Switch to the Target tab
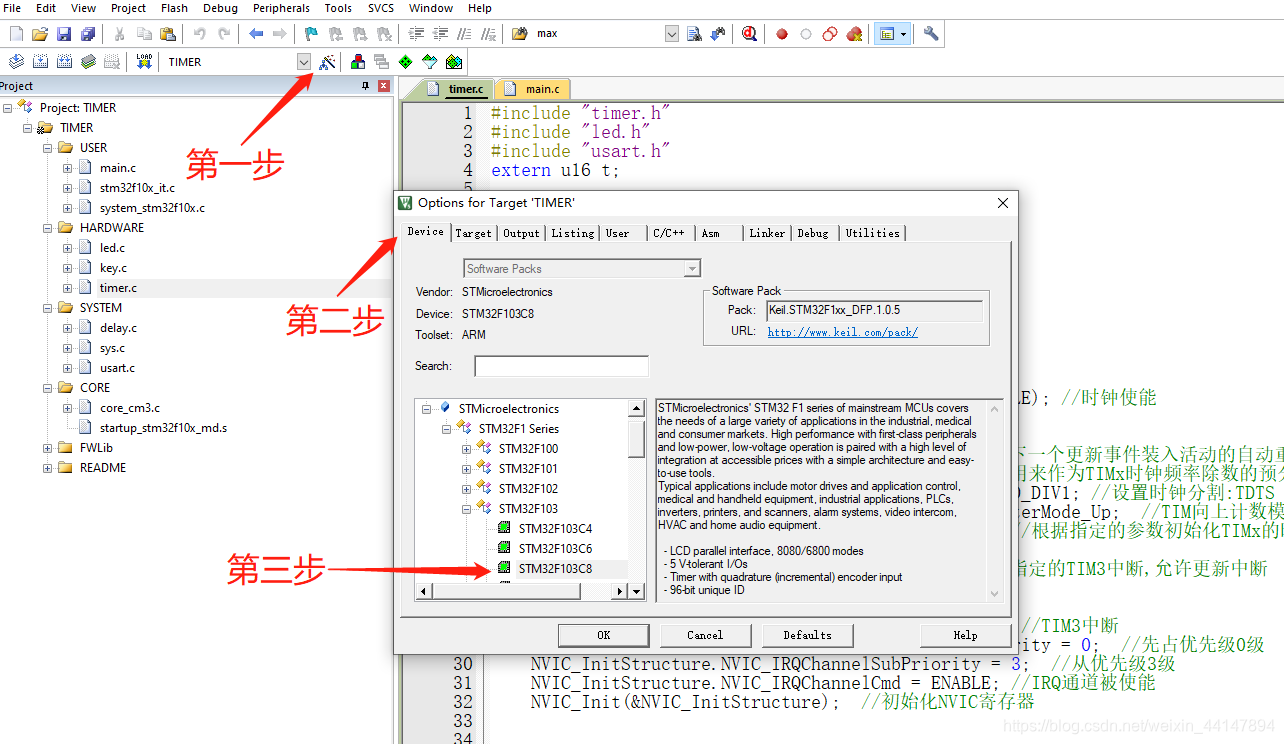1284x744 pixels. coord(473,233)
